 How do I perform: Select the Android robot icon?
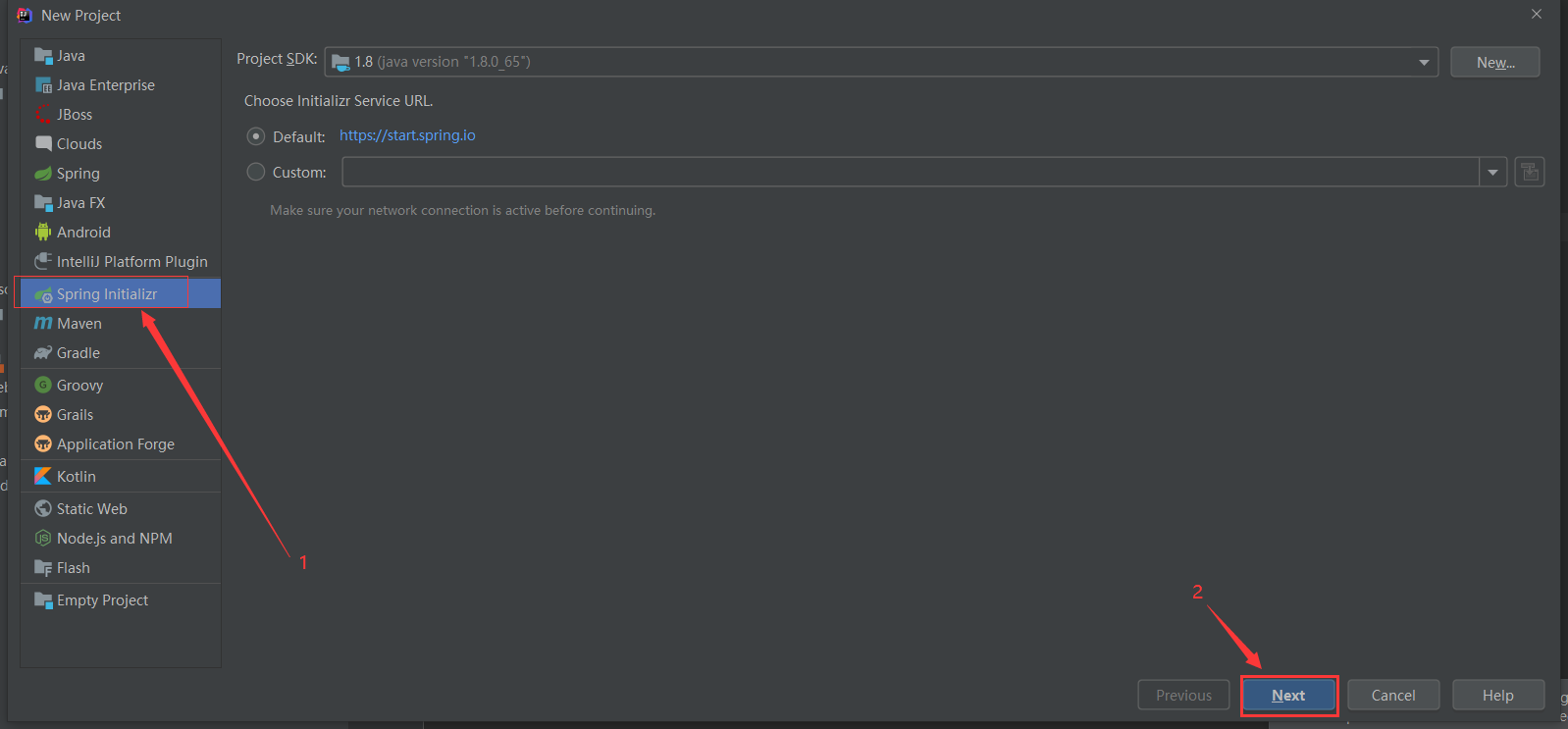pos(43,233)
